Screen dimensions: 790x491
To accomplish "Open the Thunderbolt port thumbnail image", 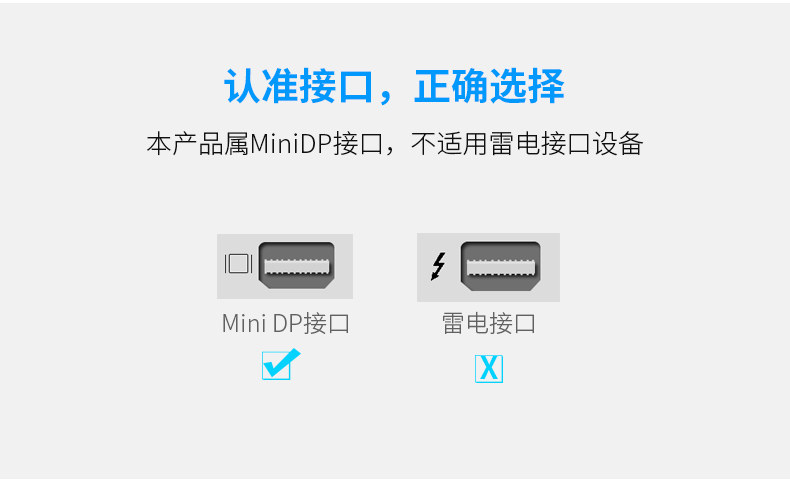I will point(488,267).
